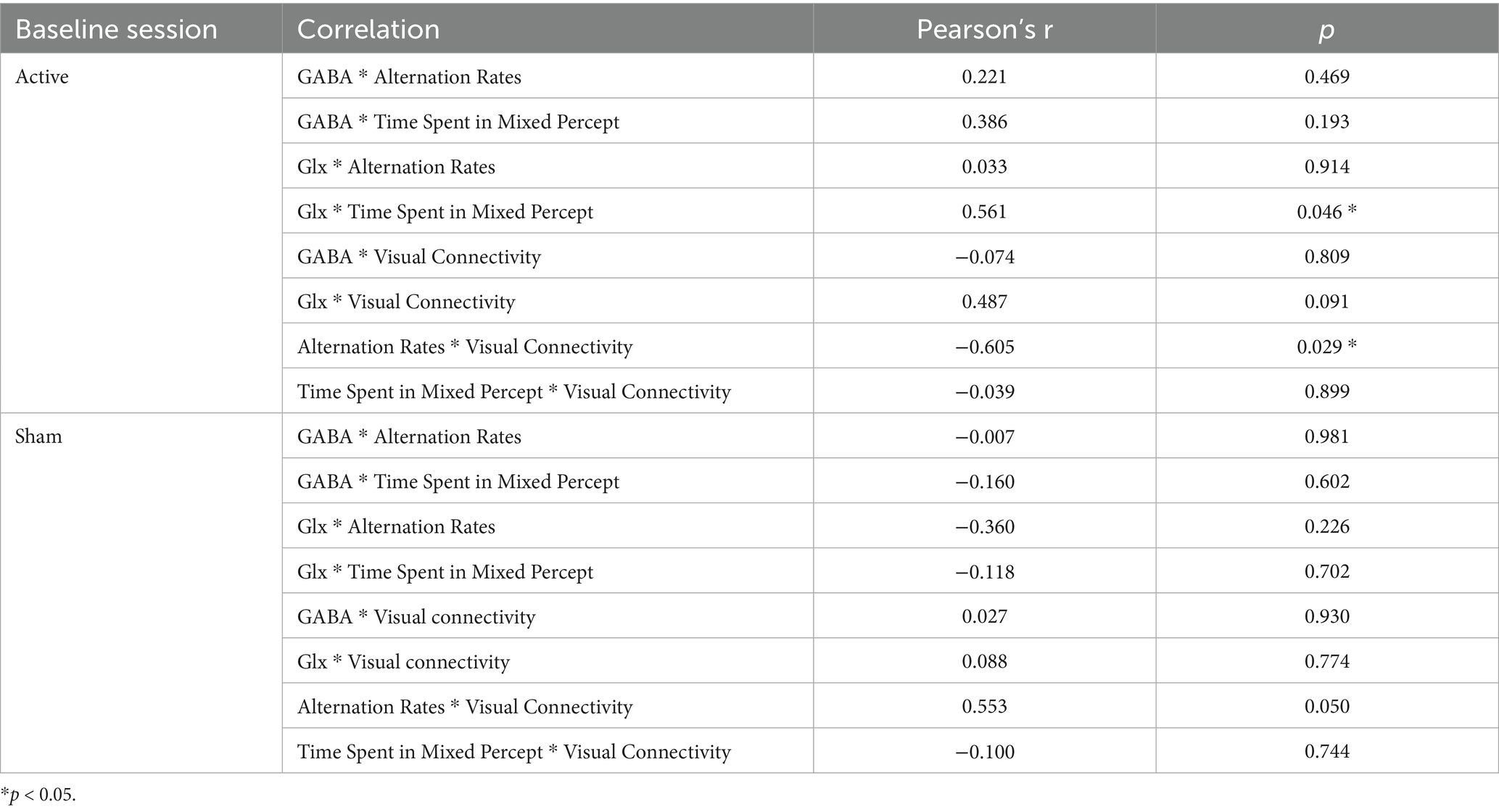Click the Pearson's r value 0.221

pos(984,77)
